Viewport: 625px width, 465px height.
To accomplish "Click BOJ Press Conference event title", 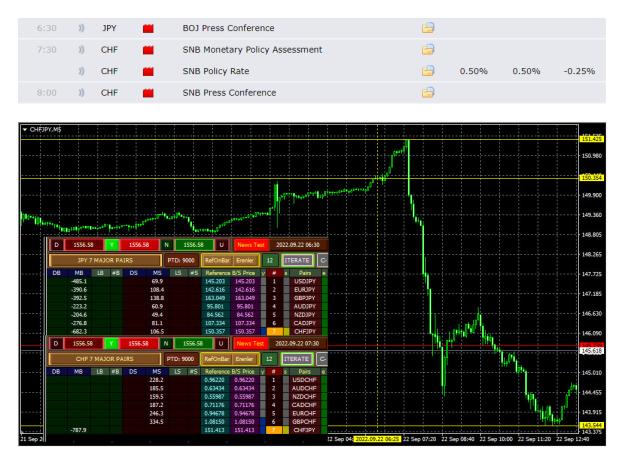I will (x=228, y=28).
